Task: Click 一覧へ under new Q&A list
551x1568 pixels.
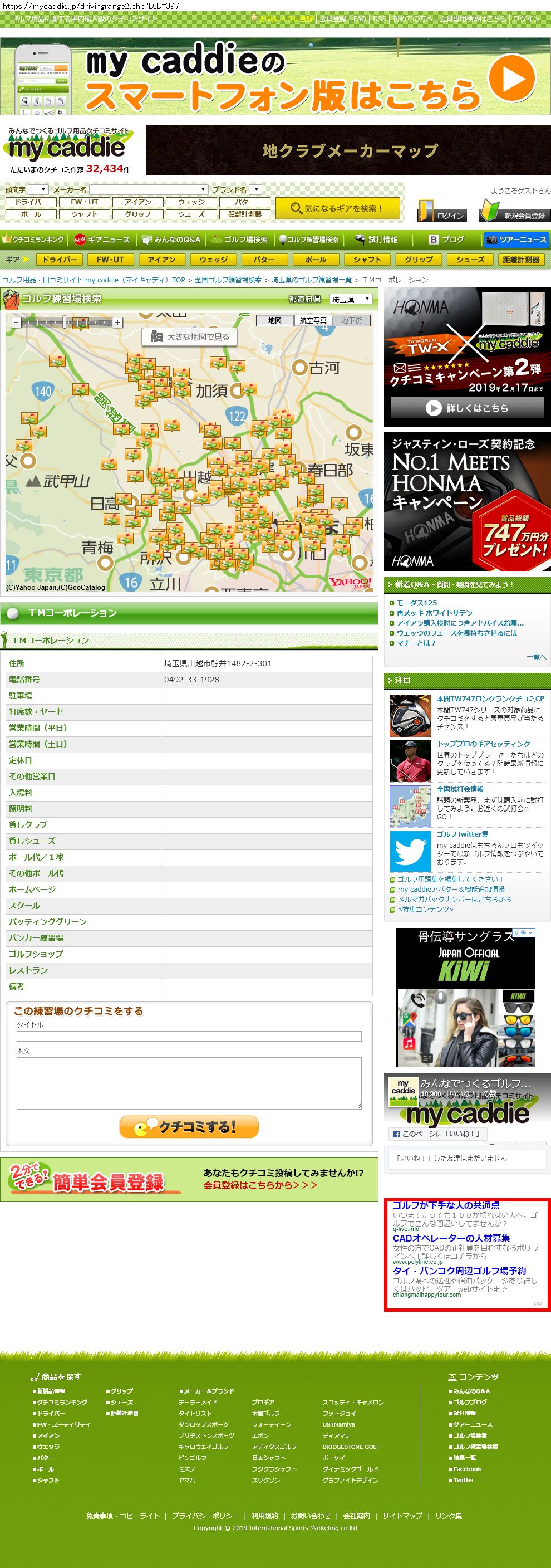Action: tap(536, 657)
